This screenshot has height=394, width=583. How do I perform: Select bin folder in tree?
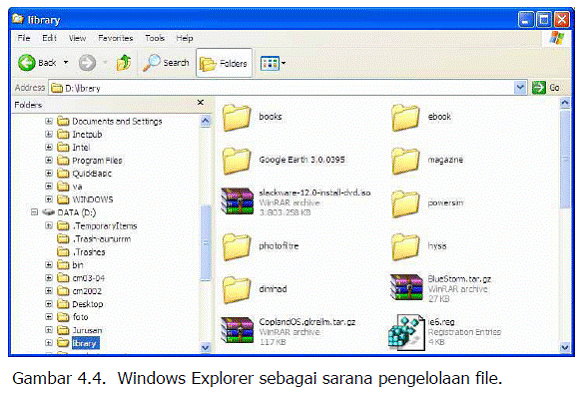[71, 265]
